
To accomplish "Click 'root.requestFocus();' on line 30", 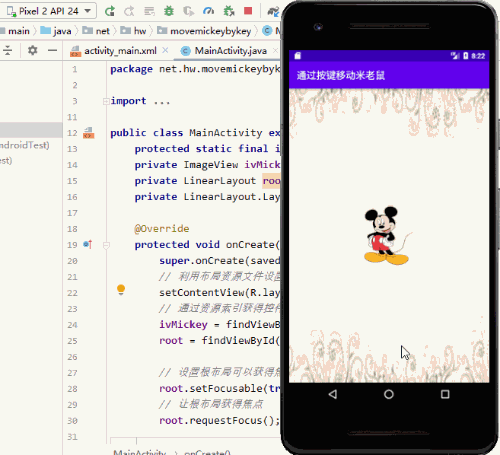I will coord(219,421).
